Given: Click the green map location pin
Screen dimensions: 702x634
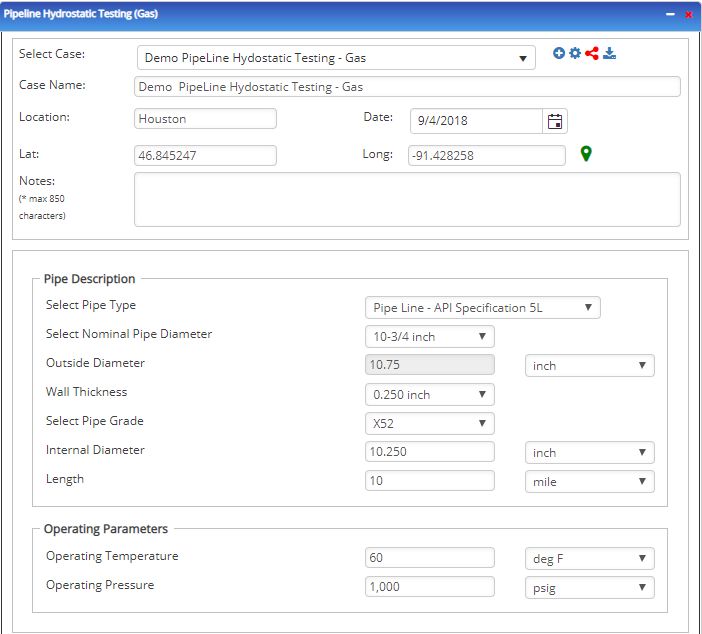Looking at the screenshot, I should point(586,154).
